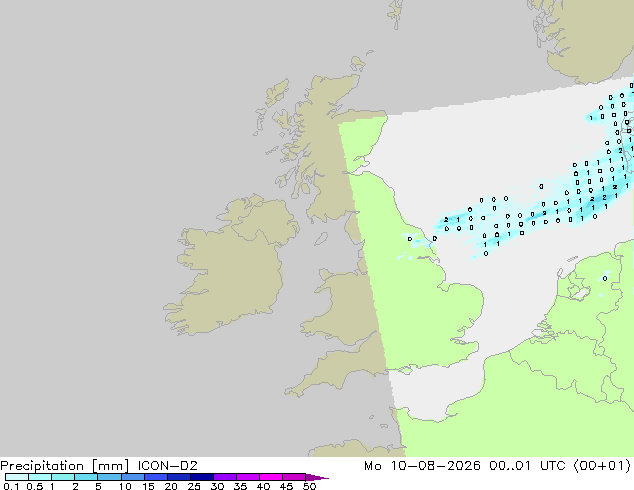Click the legend value "0.5"
Viewport: 634px width, 490px height.
pyautogui.click(x=34, y=486)
